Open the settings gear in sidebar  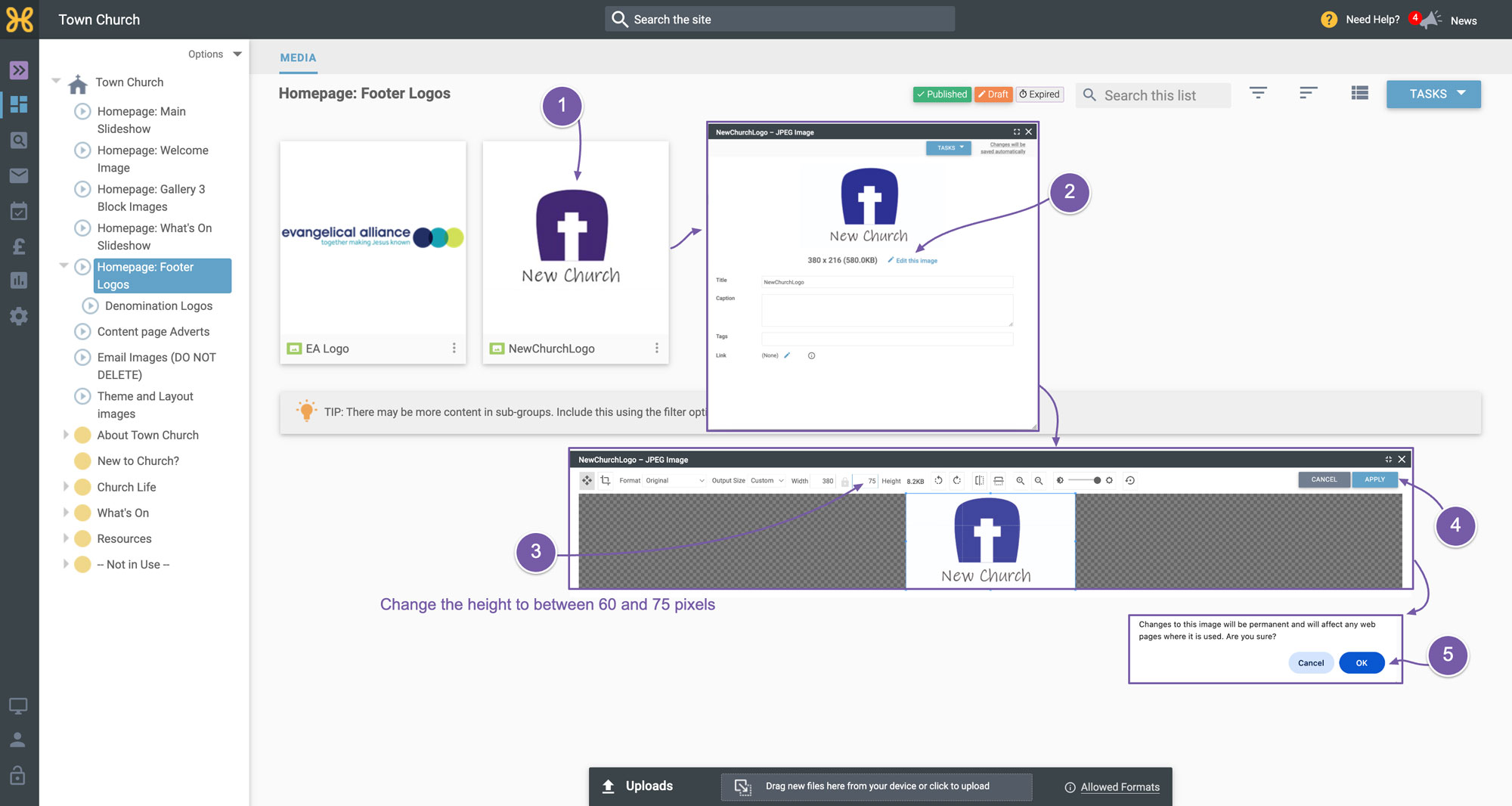click(19, 316)
